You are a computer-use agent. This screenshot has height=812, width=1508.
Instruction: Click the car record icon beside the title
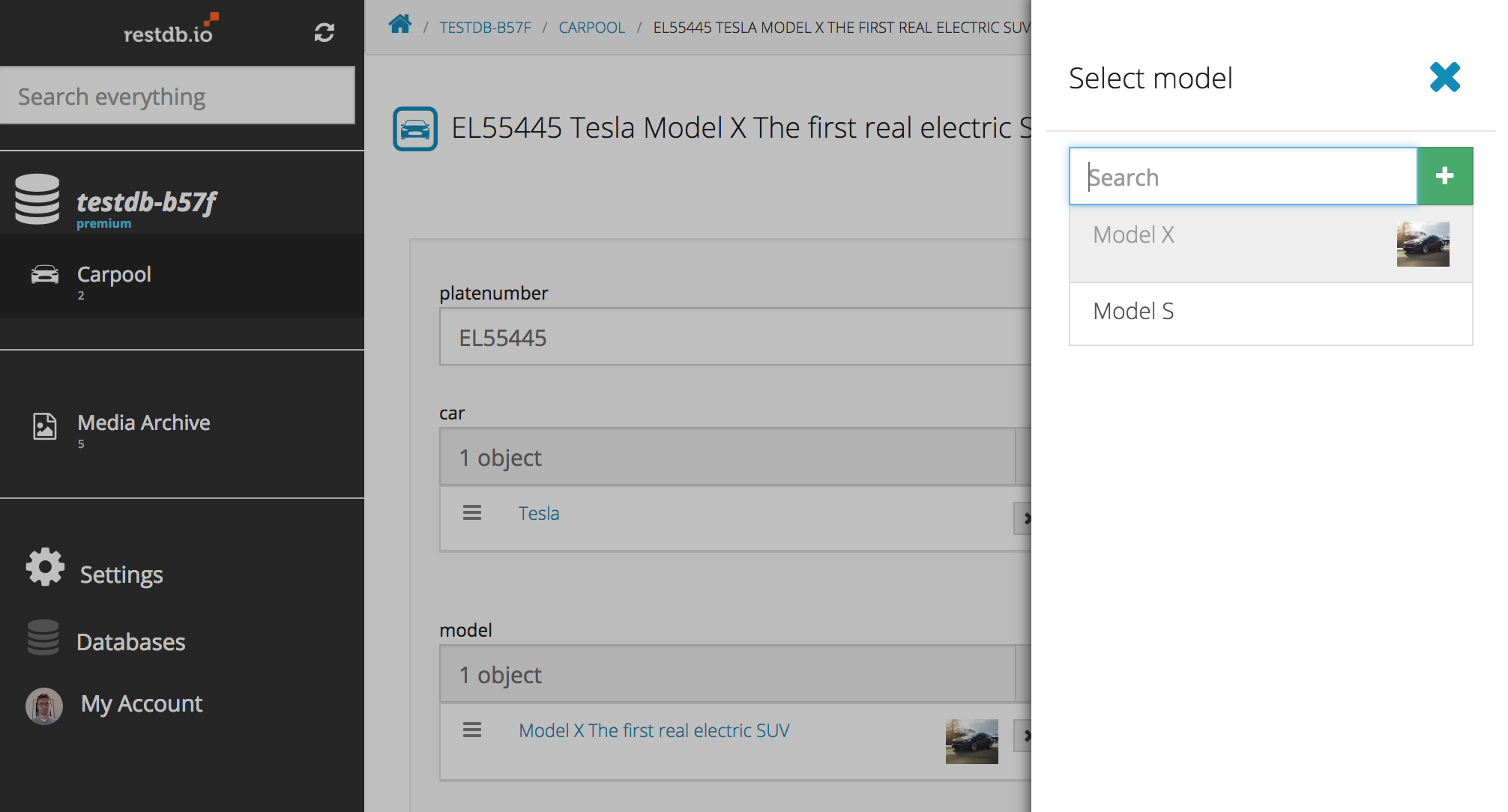[415, 129]
